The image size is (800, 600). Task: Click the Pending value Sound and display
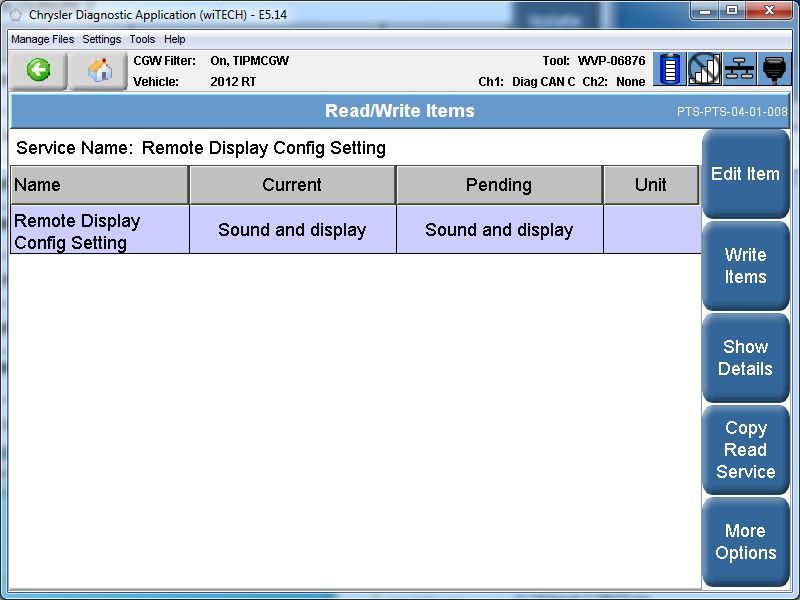point(499,230)
